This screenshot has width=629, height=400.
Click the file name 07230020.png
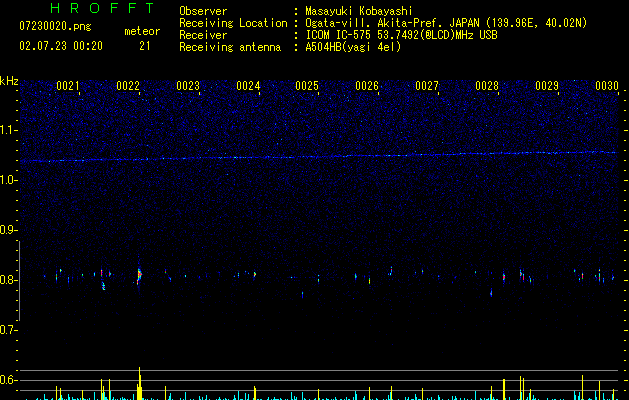[x=55, y=27]
